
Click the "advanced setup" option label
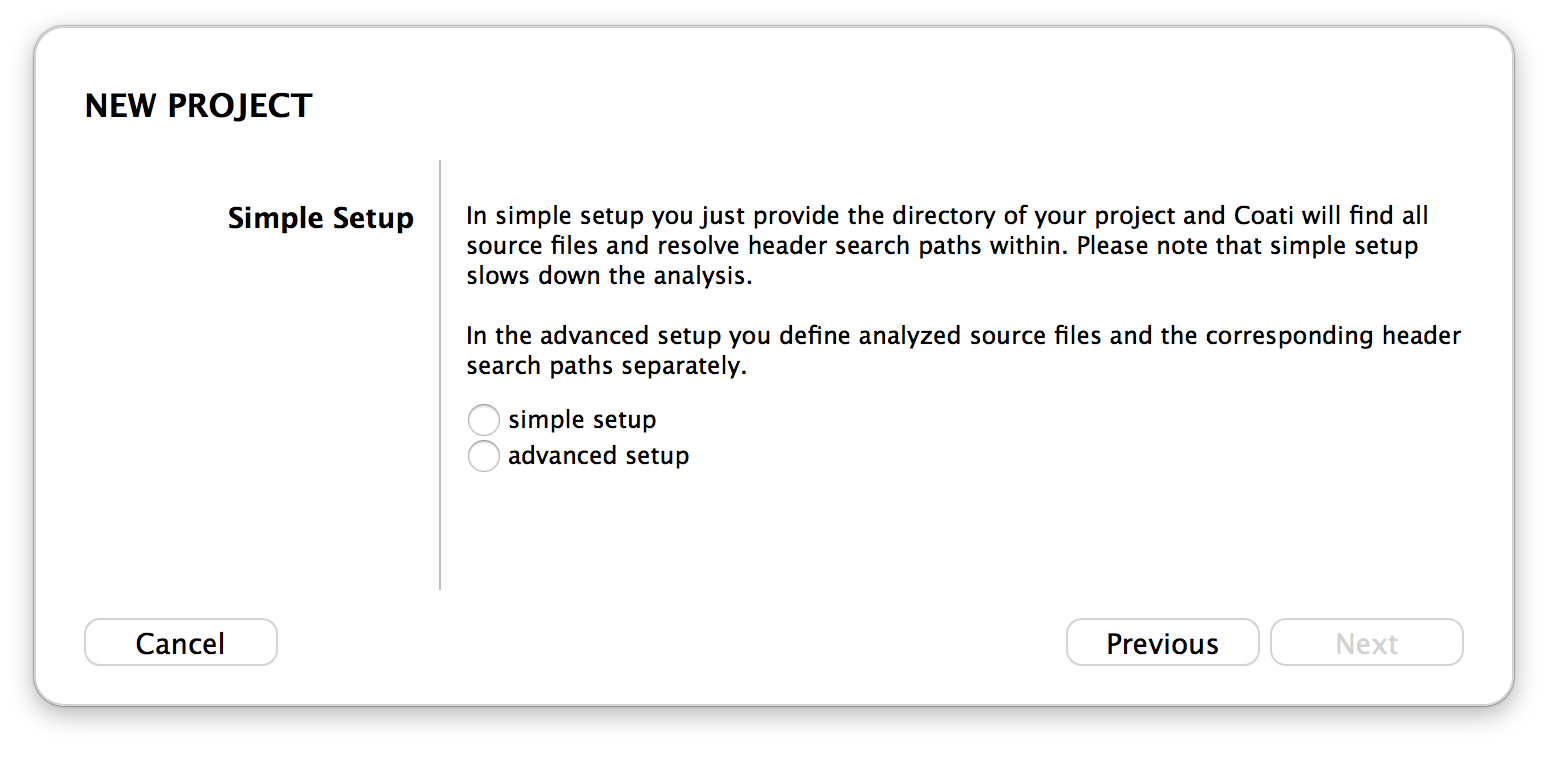tap(598, 456)
